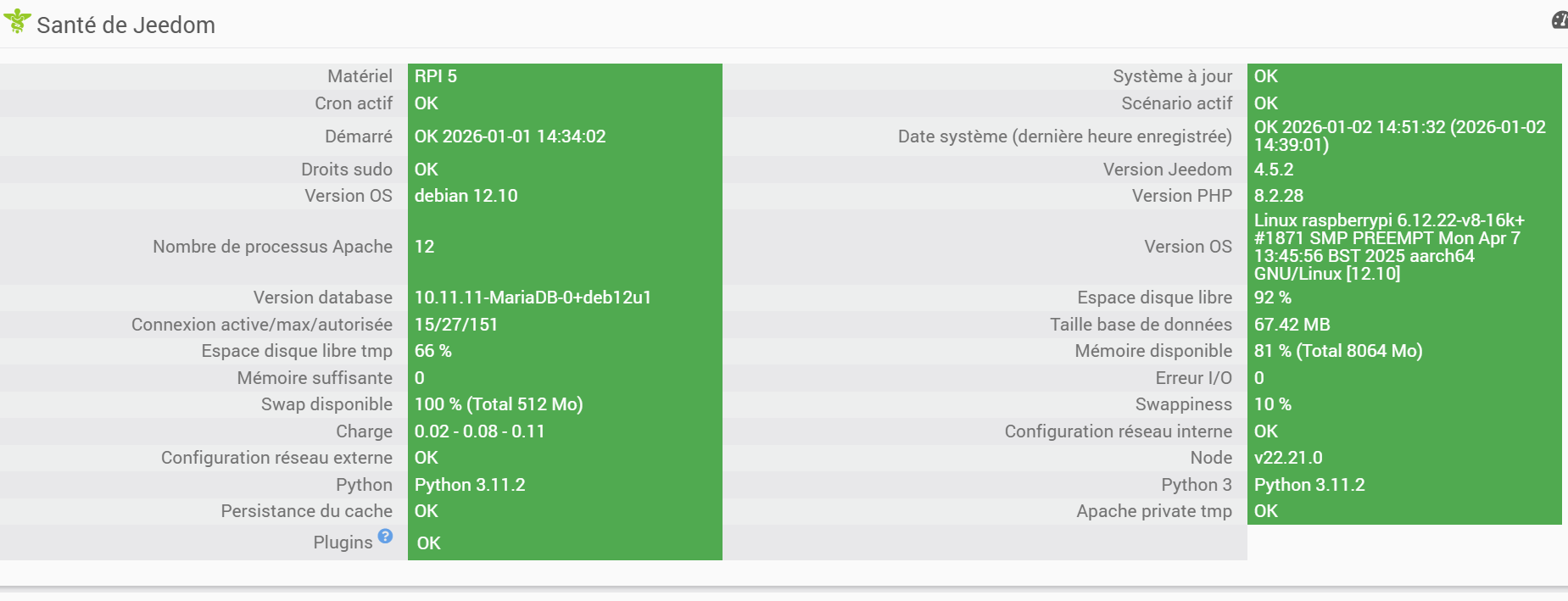The image size is (1568, 601).
Task: Click the Jeedom version 4.5.2 value
Action: pos(1273,170)
